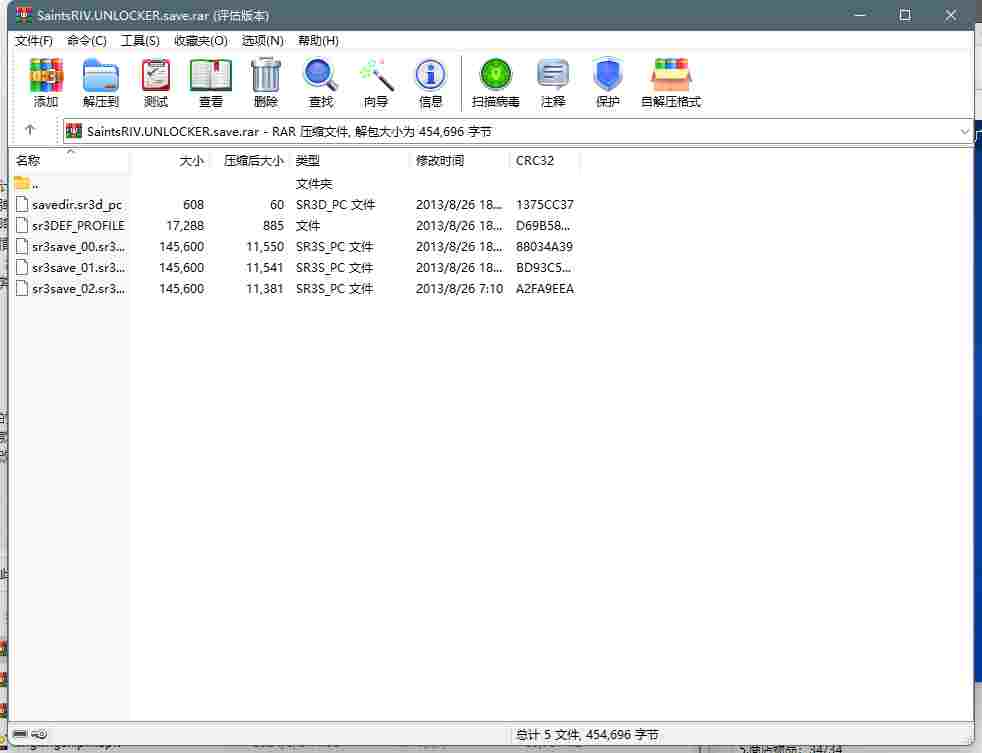Click the 文件夹 type cell
982x753 pixels.
[314, 184]
